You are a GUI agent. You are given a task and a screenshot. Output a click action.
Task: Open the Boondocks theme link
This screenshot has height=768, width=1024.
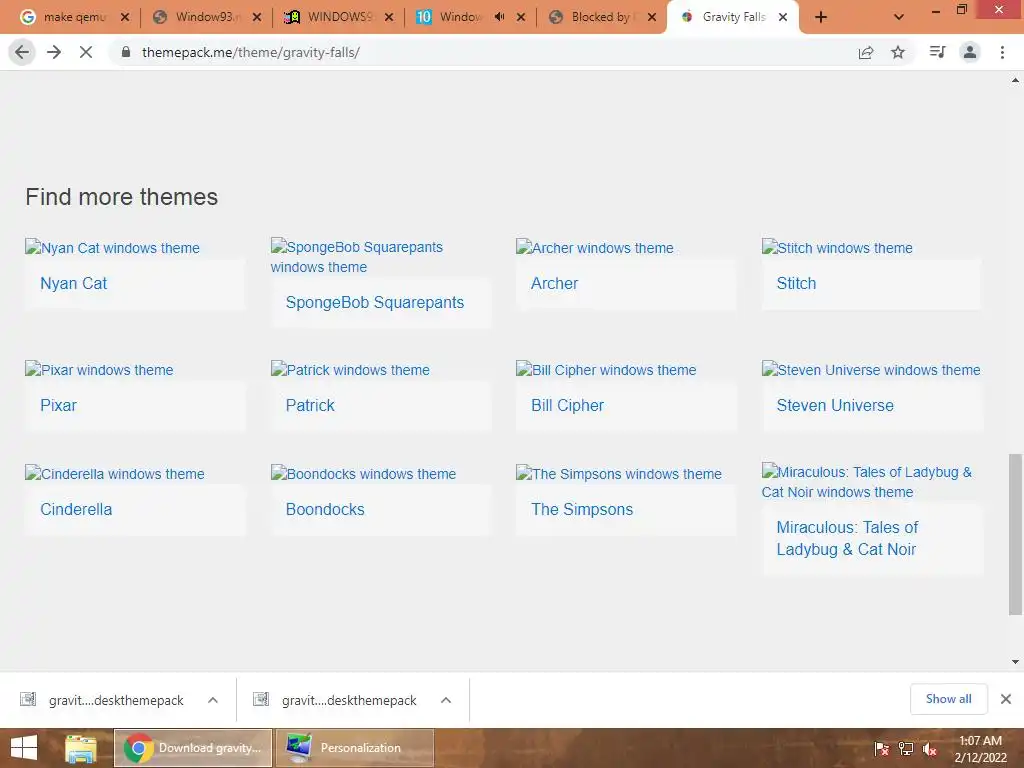(325, 509)
